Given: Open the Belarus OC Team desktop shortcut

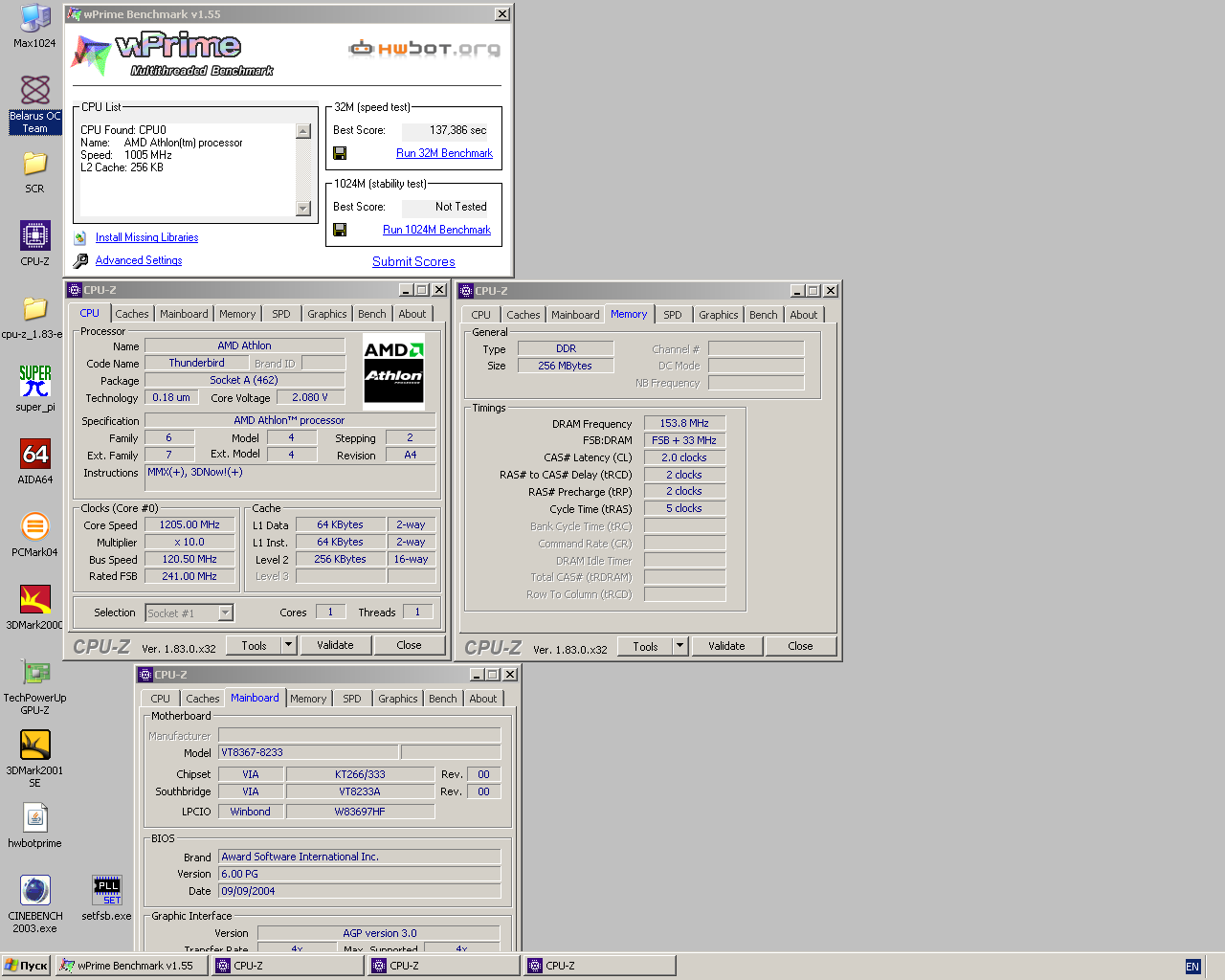Looking at the screenshot, I should point(34,103).
